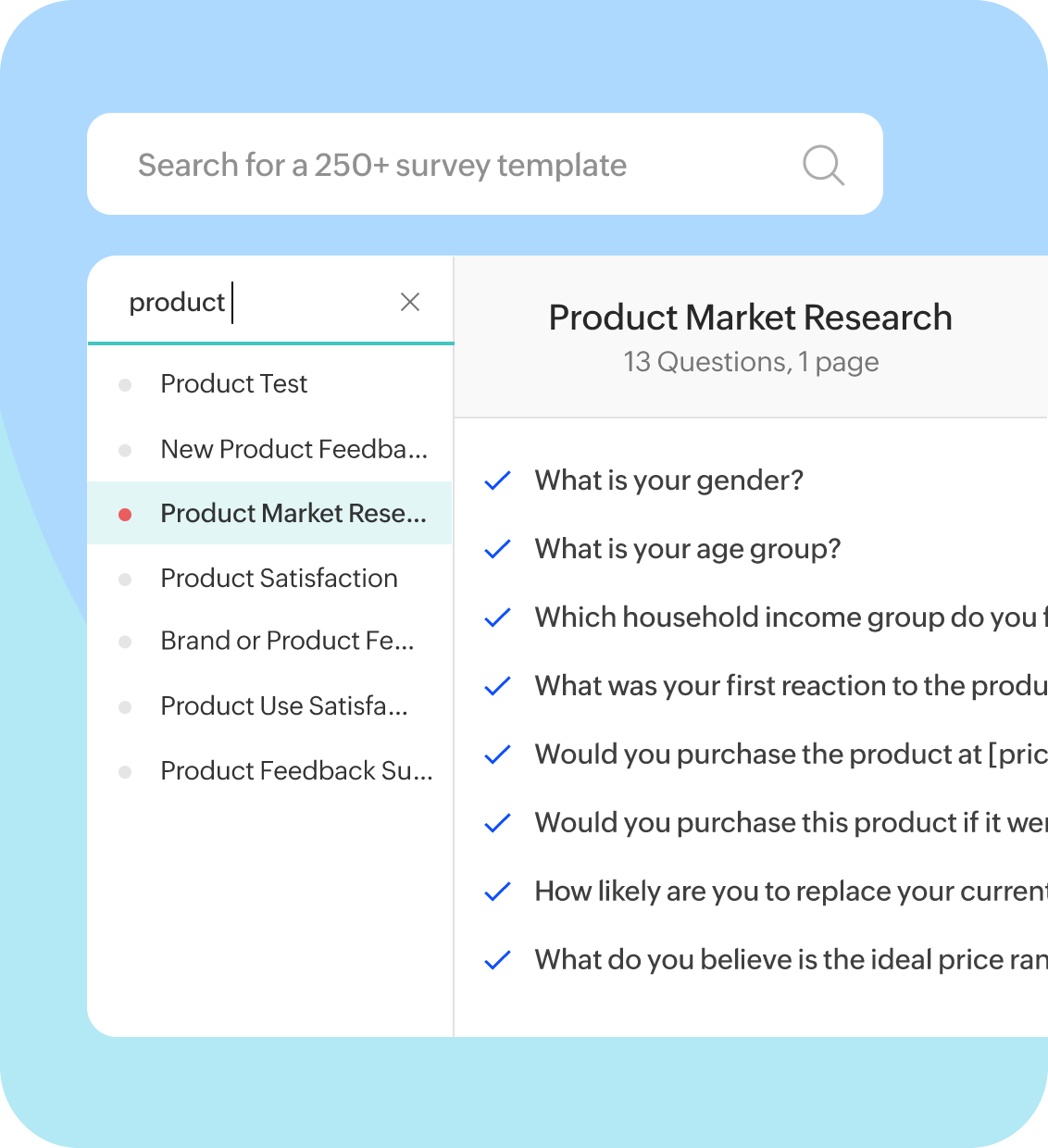Choose the Product Satisfaction template
The height and width of the screenshot is (1148, 1048).
(x=279, y=579)
